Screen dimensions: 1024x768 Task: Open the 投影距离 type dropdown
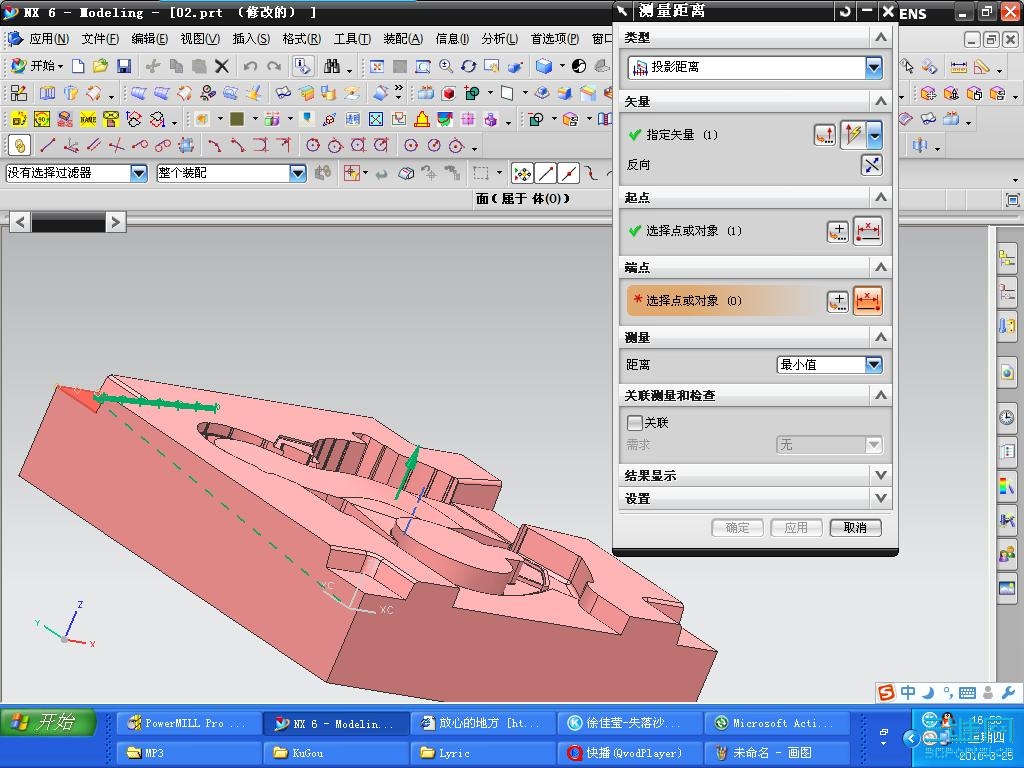tap(874, 67)
